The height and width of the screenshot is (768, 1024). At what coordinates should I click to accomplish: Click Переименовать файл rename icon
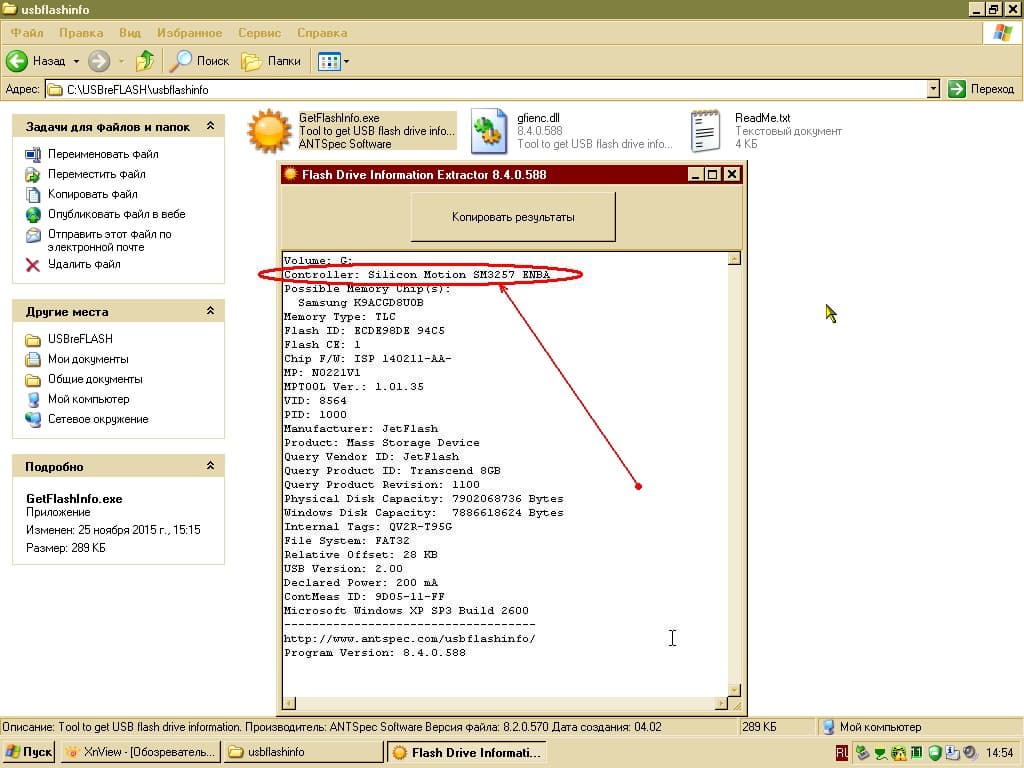(x=33, y=154)
